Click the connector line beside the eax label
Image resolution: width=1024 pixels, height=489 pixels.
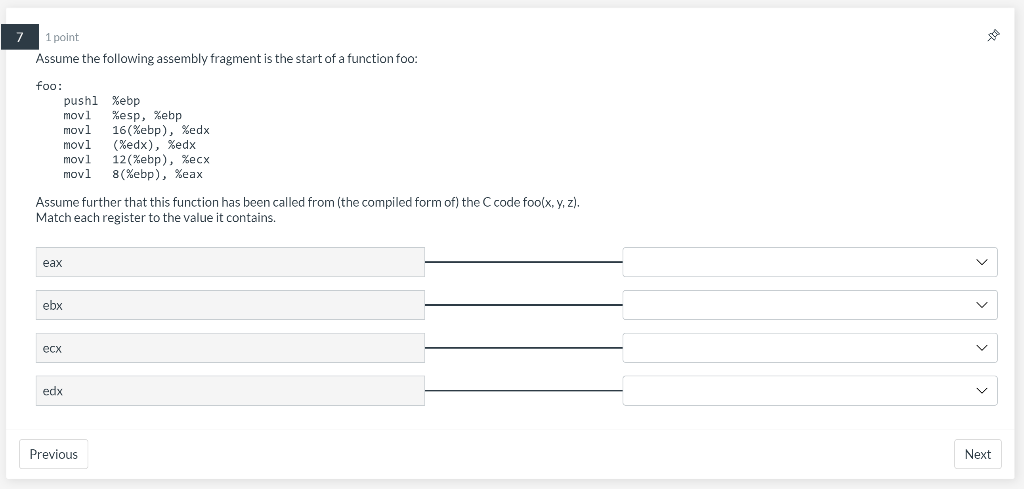pos(523,262)
